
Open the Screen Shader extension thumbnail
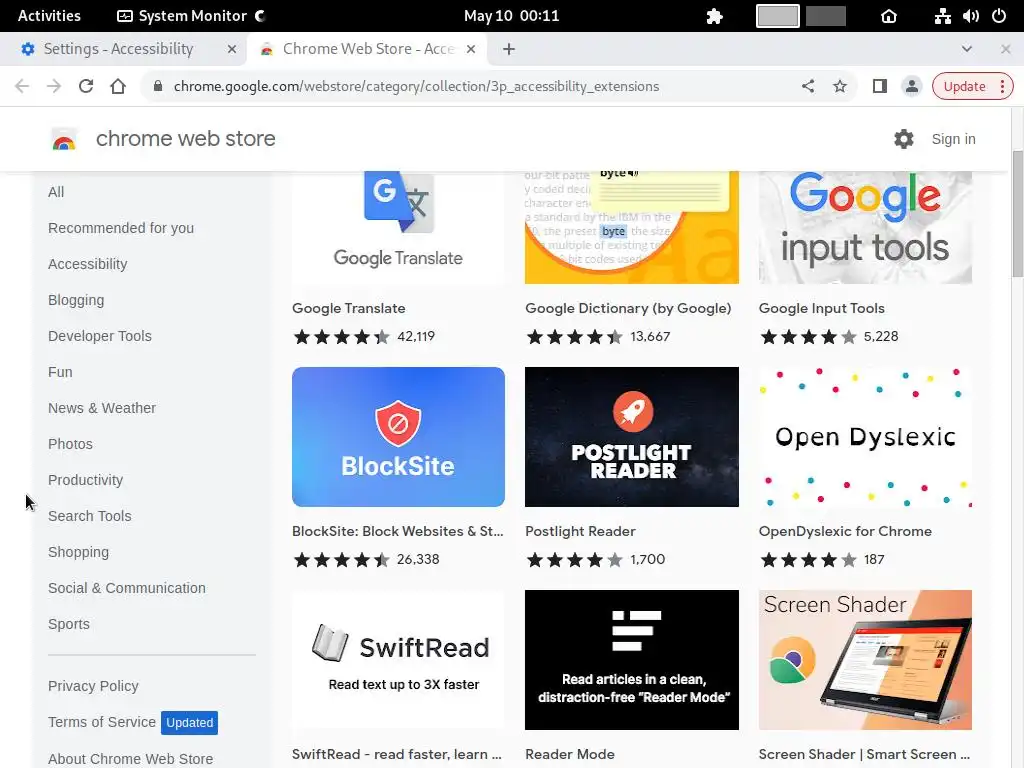[x=865, y=660]
